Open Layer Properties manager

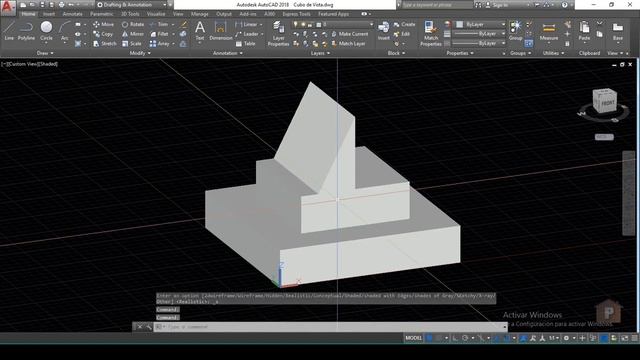(278, 33)
